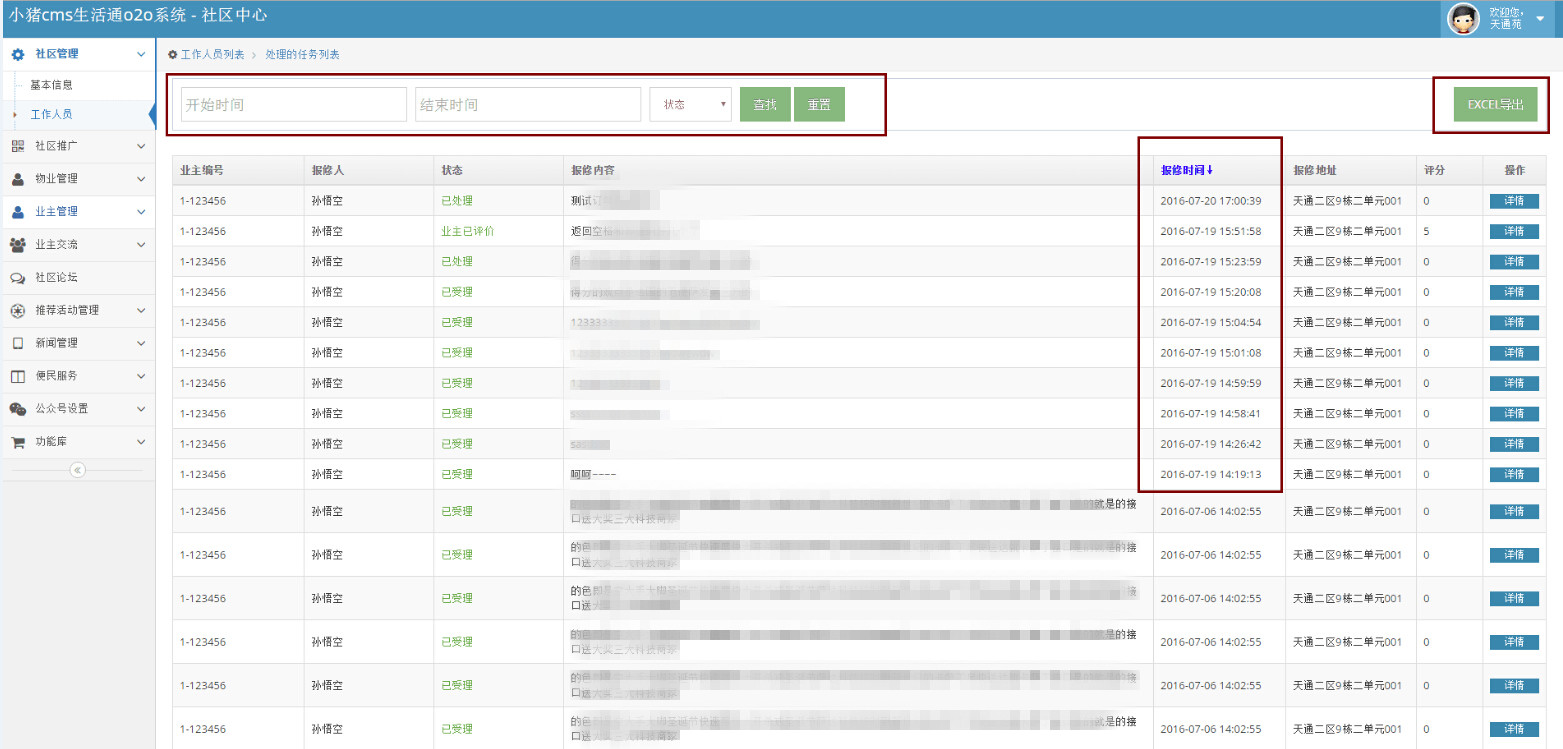Collapse sidebar with the double-arrow icon
1563x749 pixels.
(78, 470)
